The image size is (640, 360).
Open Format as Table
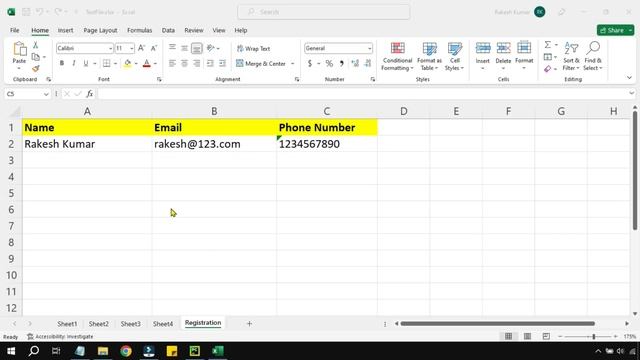(x=429, y=56)
